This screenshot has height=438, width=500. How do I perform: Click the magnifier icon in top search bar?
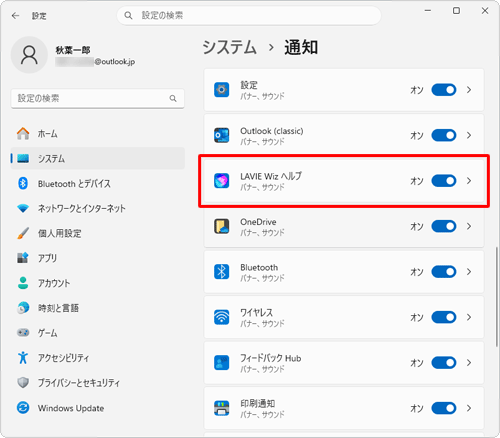pos(128,15)
